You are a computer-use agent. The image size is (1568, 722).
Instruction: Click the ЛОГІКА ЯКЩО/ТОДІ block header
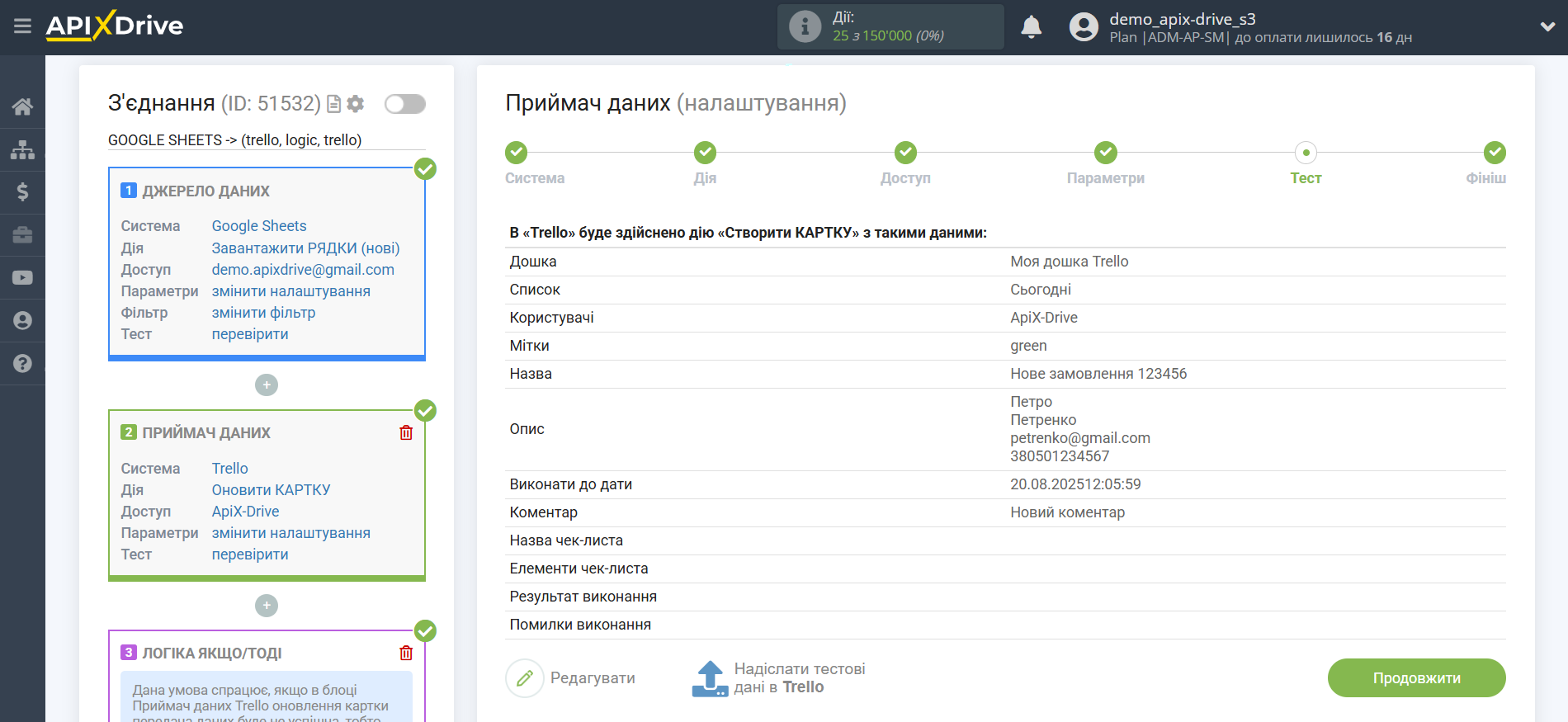(x=212, y=654)
